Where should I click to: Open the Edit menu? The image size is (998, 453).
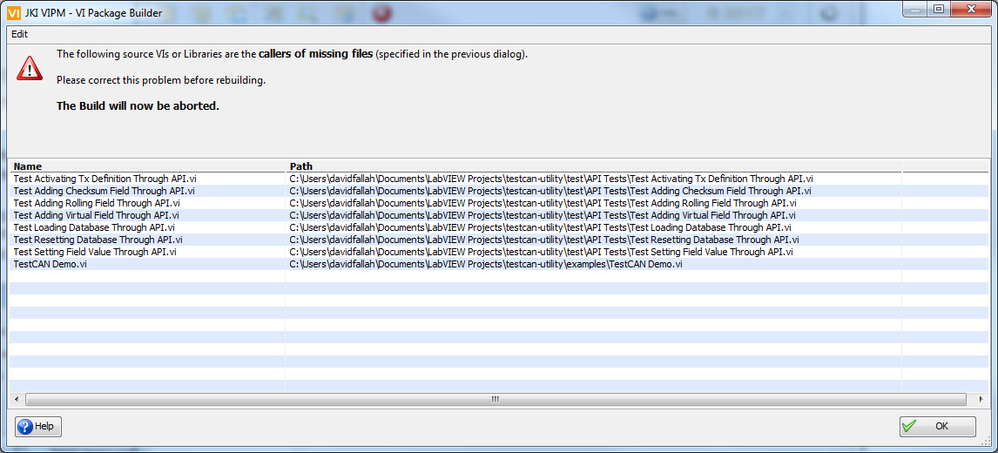(x=19, y=34)
